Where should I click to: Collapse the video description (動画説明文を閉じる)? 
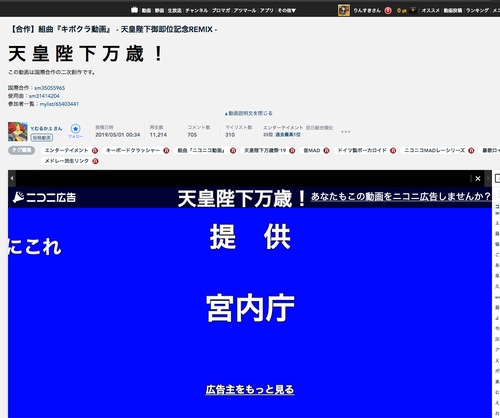tap(249, 113)
